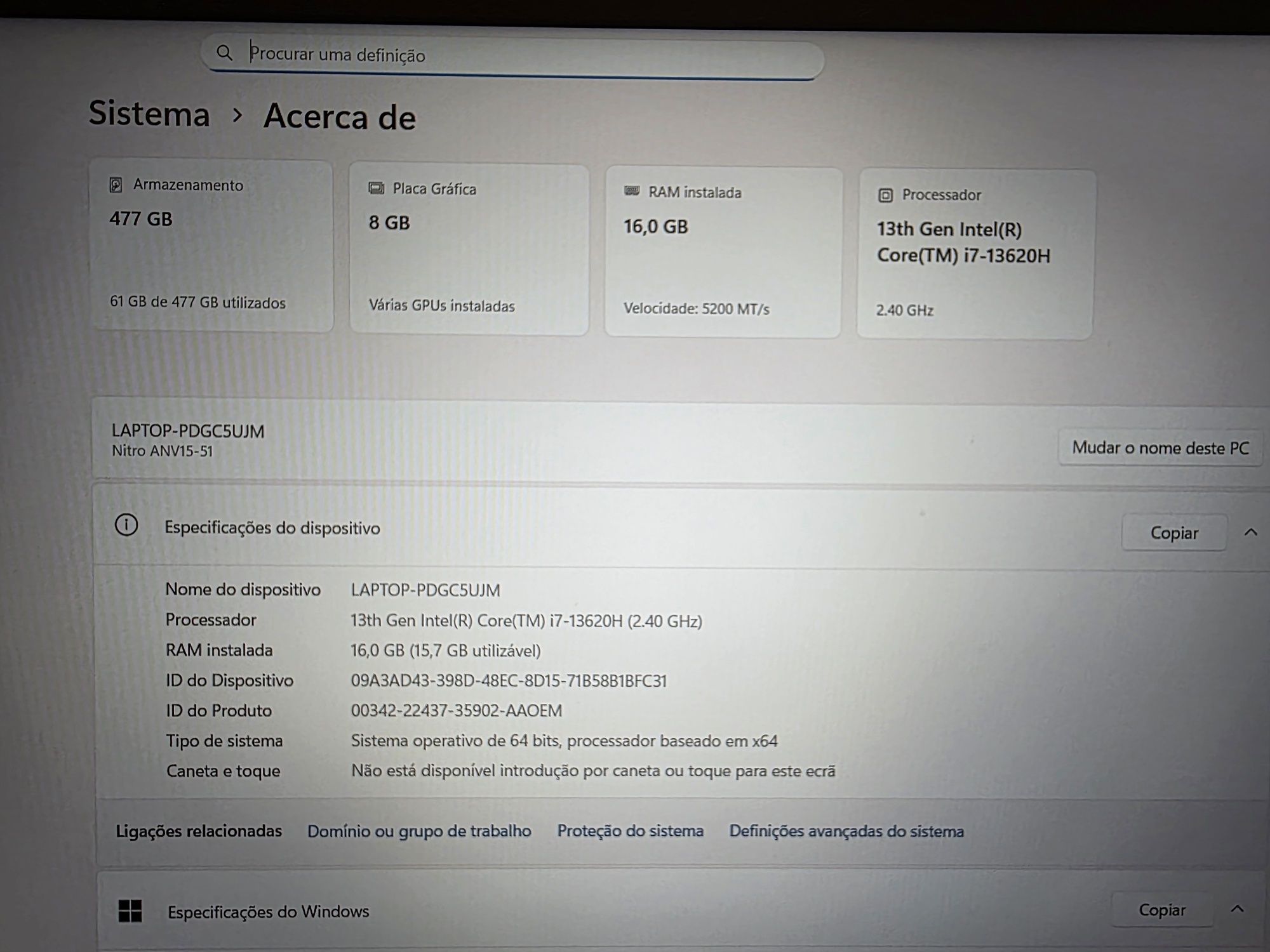Viewport: 1270px width, 952px height.
Task: Open Proteção do sistema link
Action: [x=630, y=831]
